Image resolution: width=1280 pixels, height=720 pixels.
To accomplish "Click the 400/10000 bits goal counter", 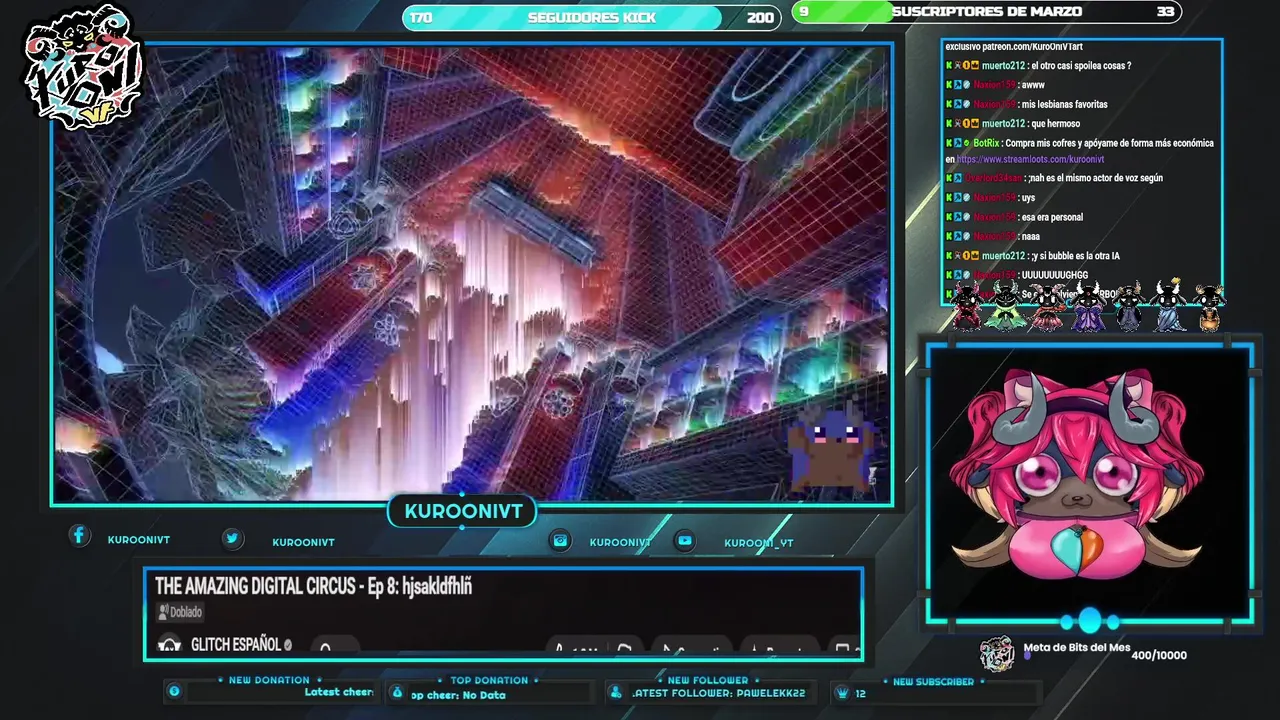I will point(1159,656).
